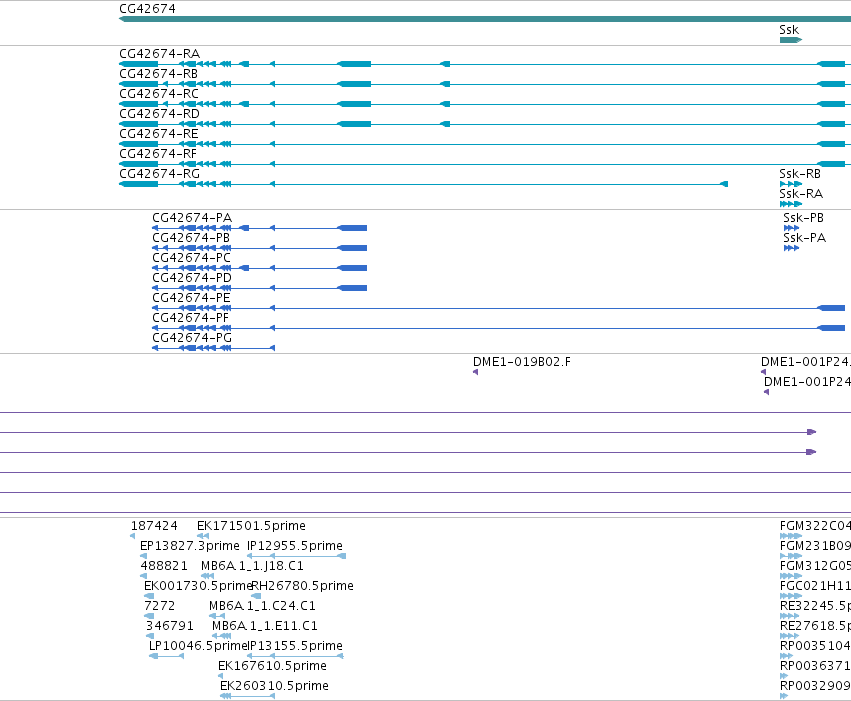Select protein CG42674-PG label

(192, 339)
